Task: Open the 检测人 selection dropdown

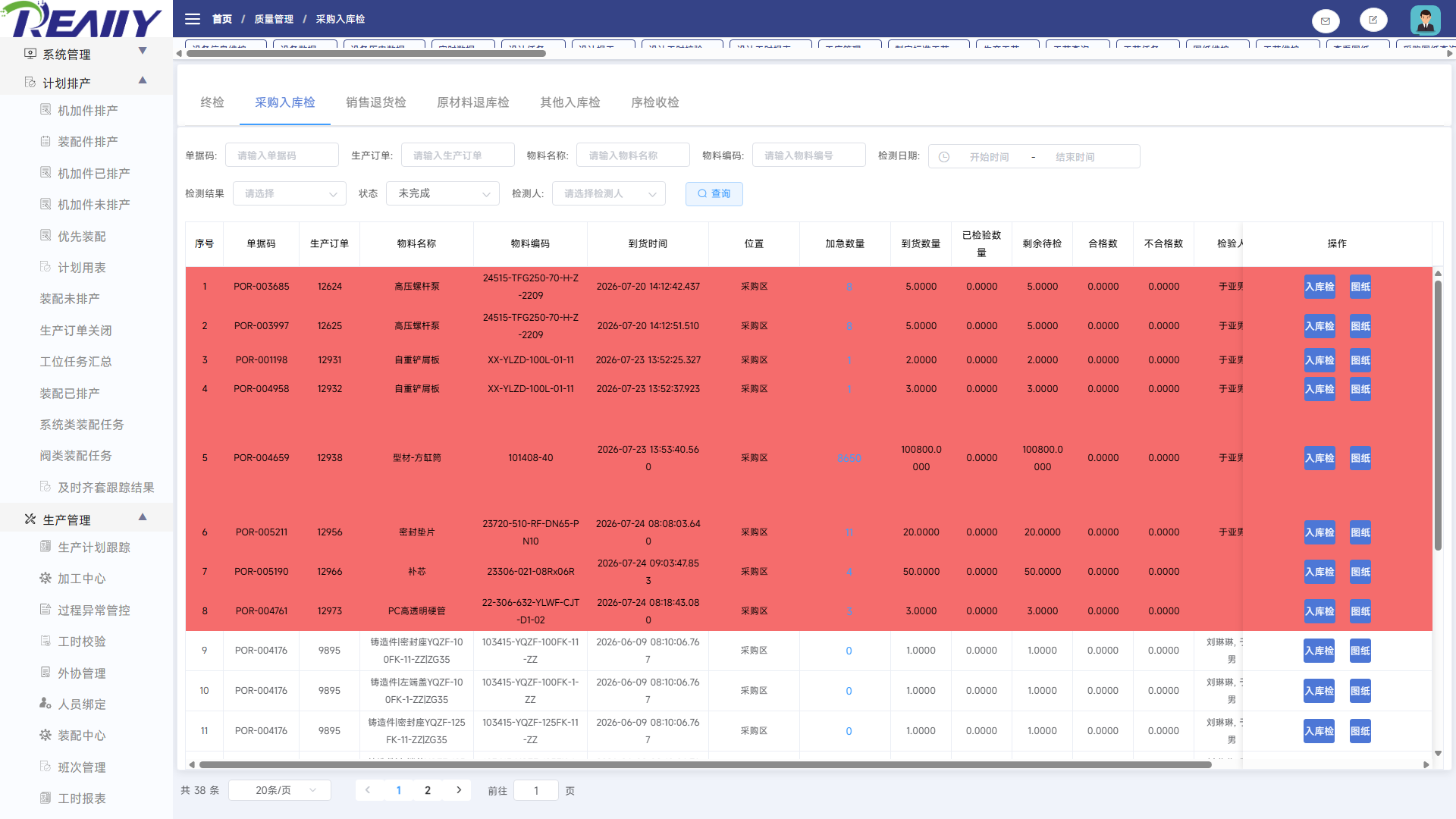Action: (x=609, y=193)
